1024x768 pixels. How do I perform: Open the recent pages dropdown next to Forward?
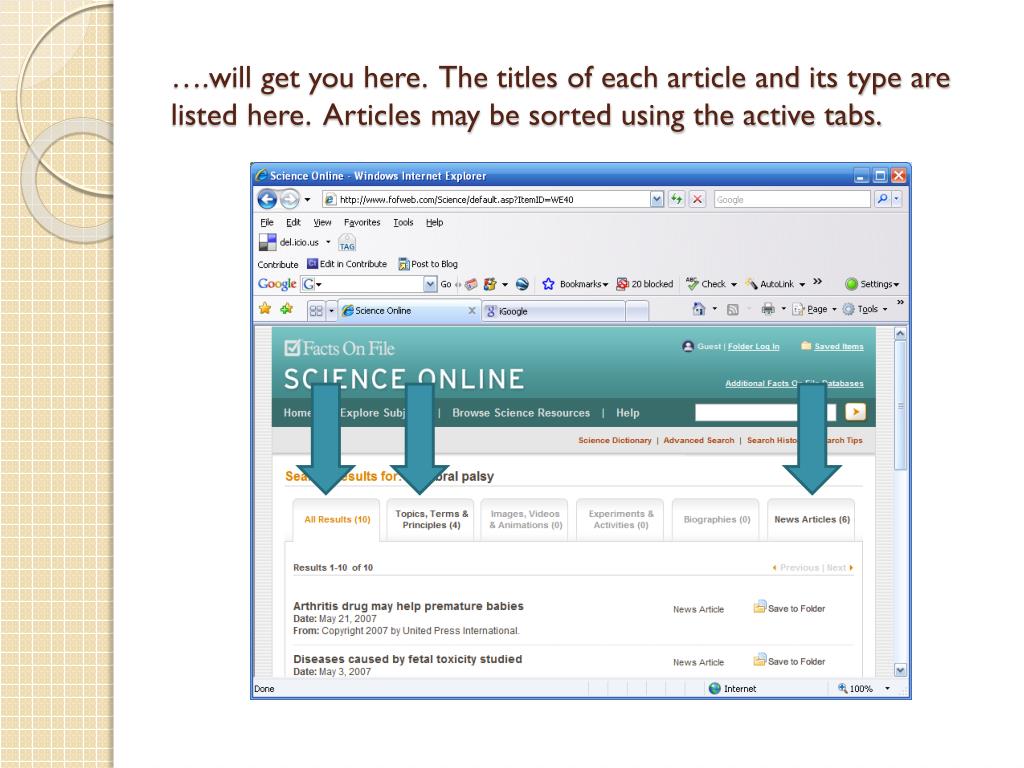point(307,200)
